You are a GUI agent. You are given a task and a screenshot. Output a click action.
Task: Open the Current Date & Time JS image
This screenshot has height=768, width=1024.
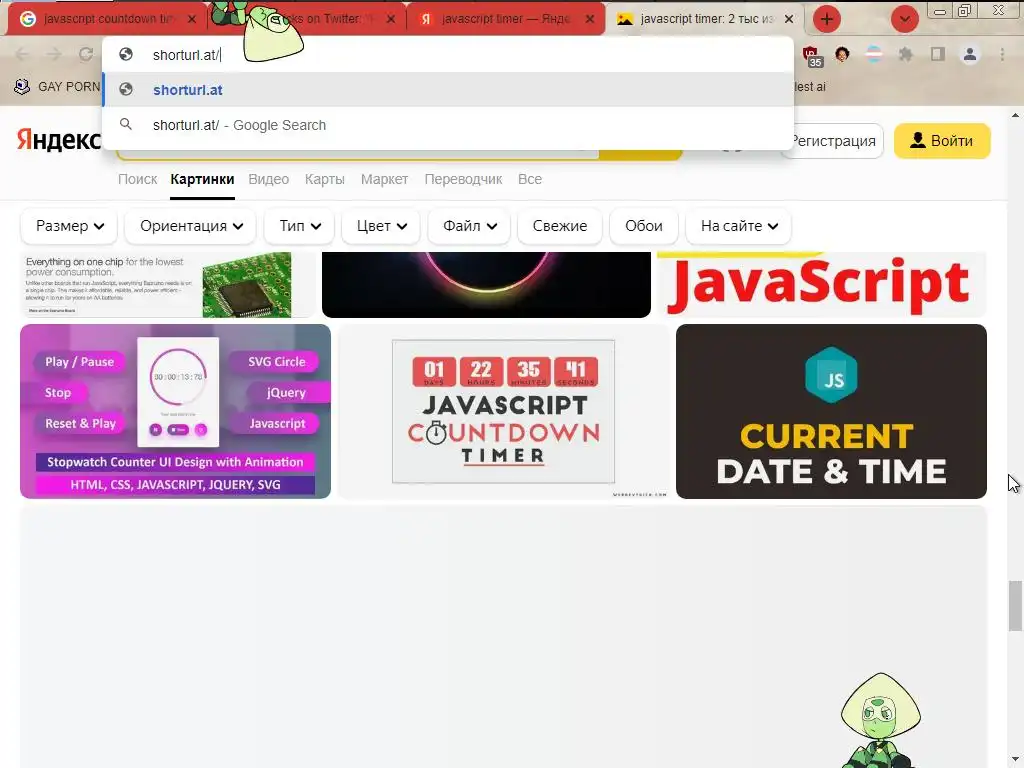coord(831,411)
